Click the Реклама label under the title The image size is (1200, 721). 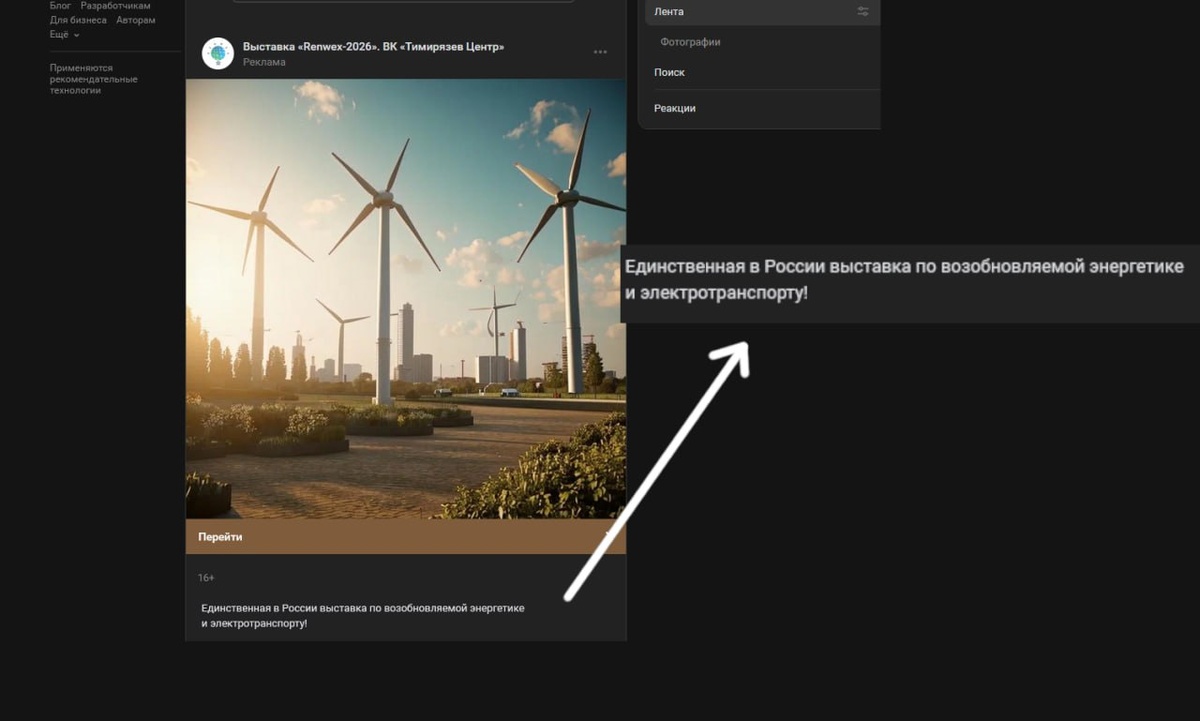264,62
